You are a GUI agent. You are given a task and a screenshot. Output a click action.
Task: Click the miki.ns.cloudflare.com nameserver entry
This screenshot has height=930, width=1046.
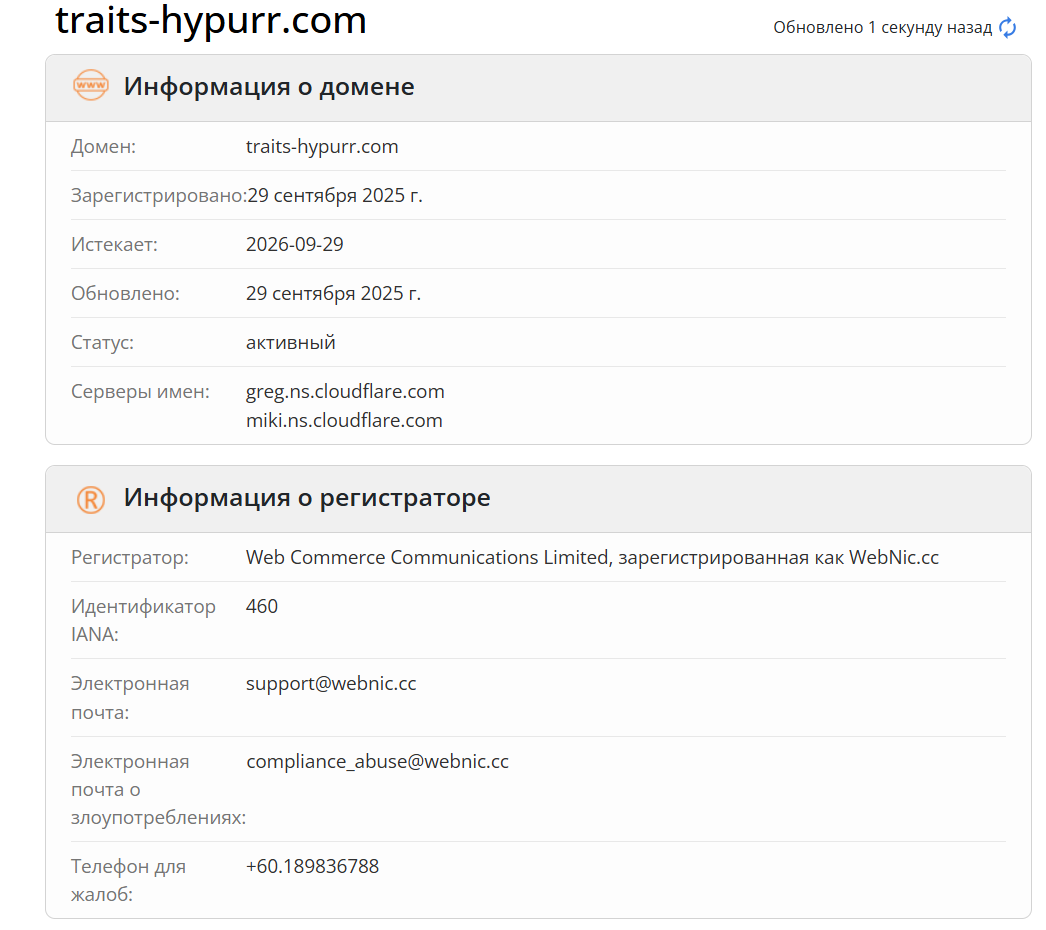pyautogui.click(x=344, y=420)
